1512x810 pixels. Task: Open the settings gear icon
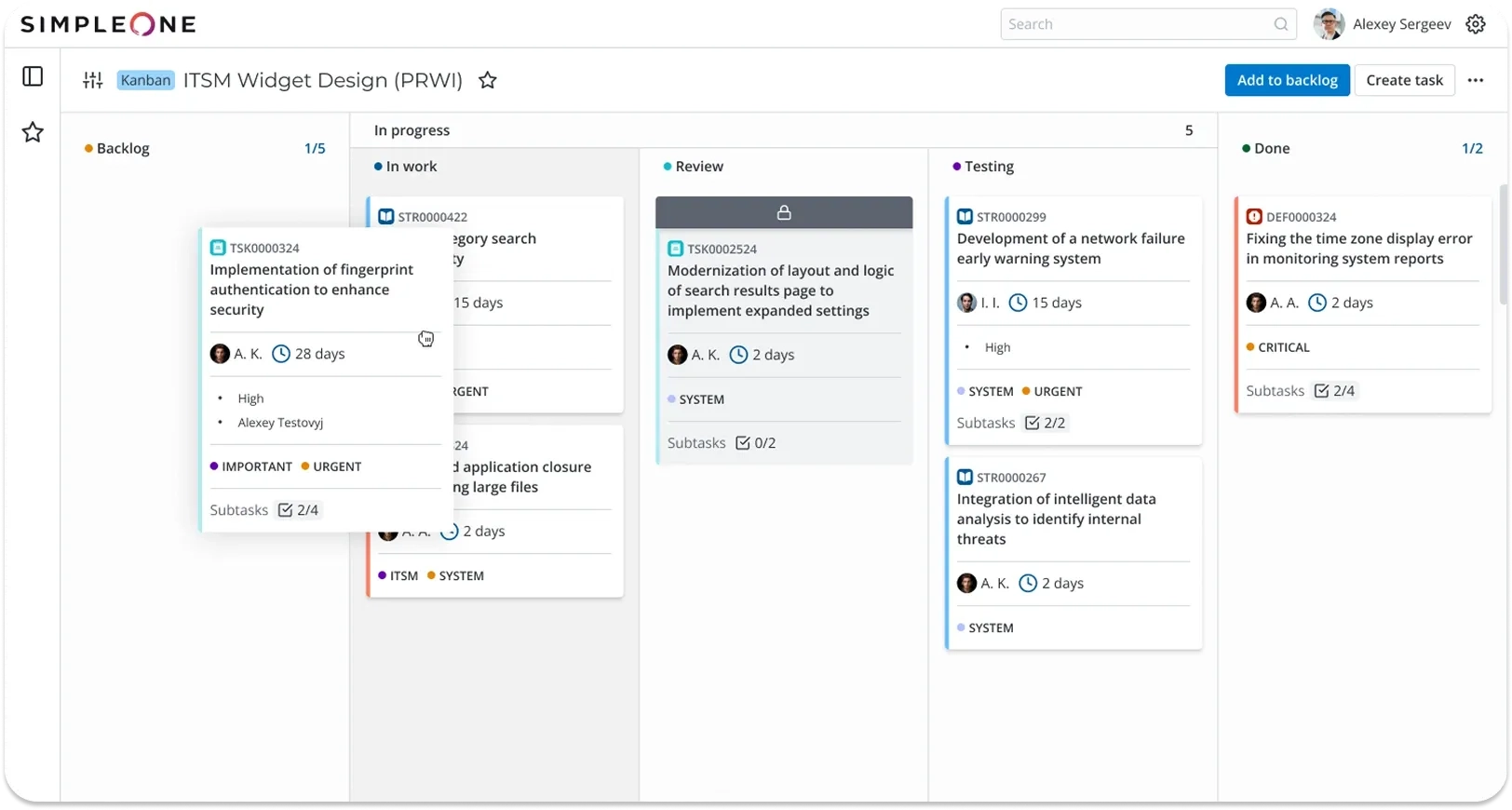tap(1476, 24)
